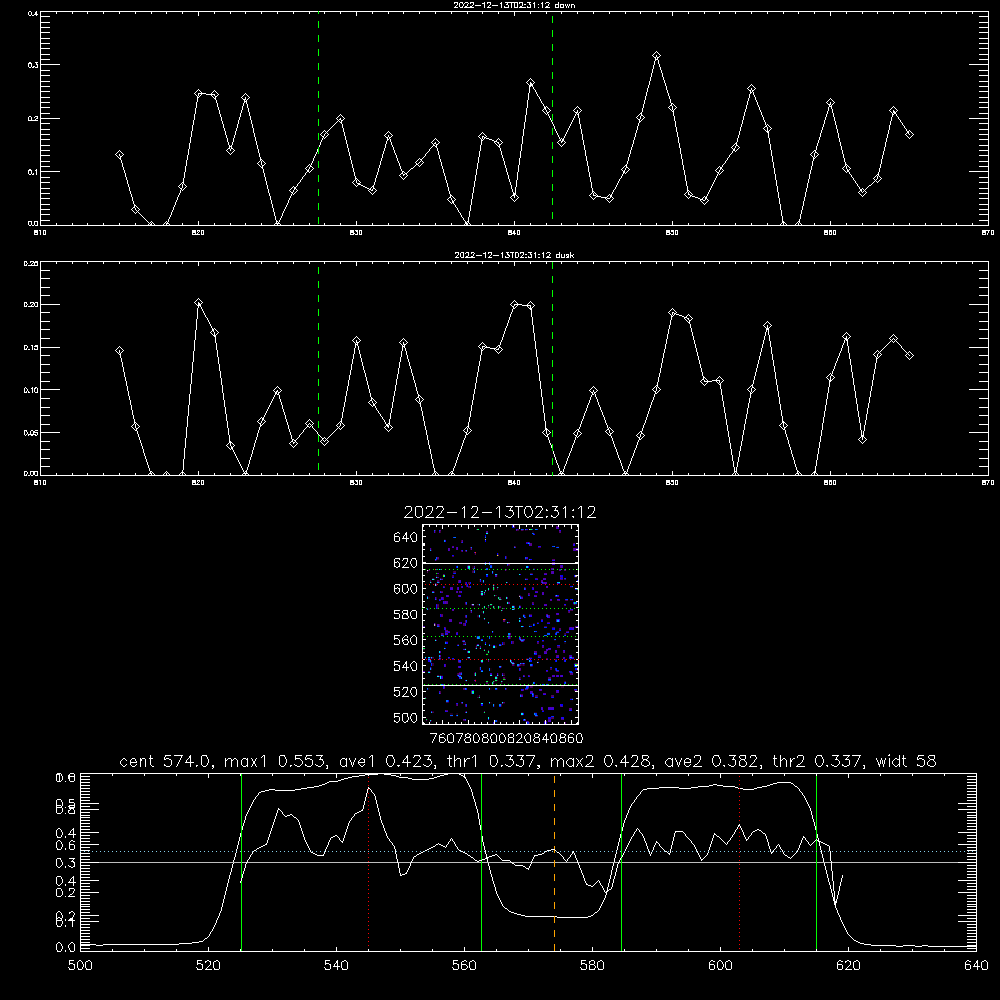Click the "520" y-axis label beside the image
The width and height of the screenshot is (1000, 1000).
click(x=406, y=691)
